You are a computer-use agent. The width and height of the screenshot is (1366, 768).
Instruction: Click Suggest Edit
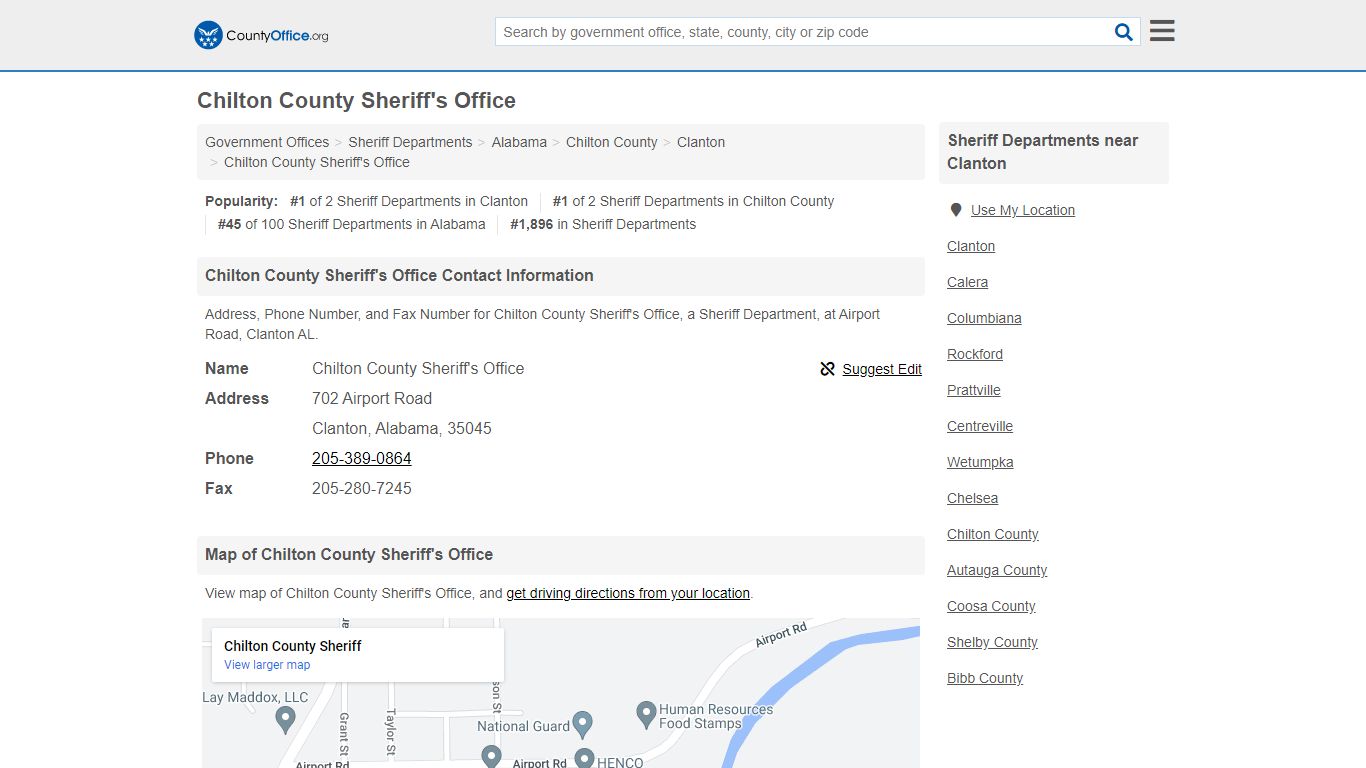(x=882, y=369)
